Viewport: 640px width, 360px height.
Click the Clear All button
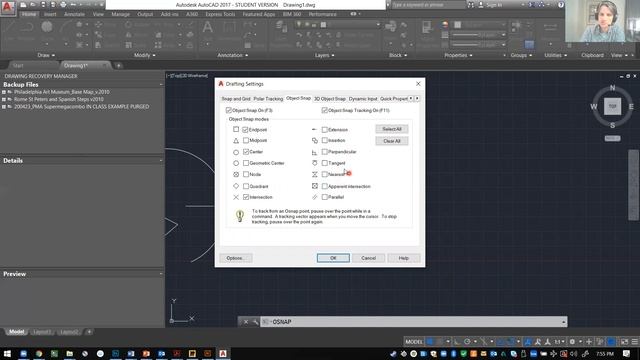coord(392,141)
